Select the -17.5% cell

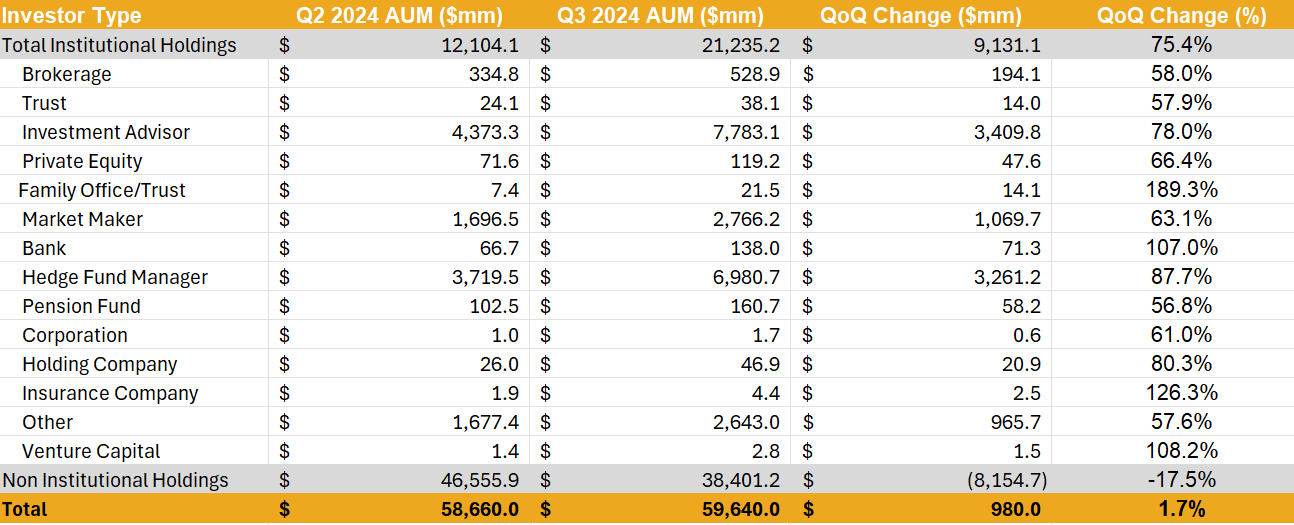tap(1181, 480)
